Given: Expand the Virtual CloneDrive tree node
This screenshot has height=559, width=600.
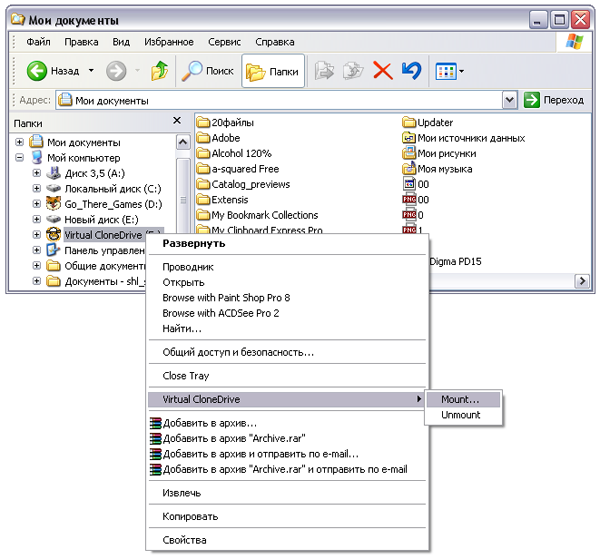Looking at the screenshot, I should click(36, 235).
